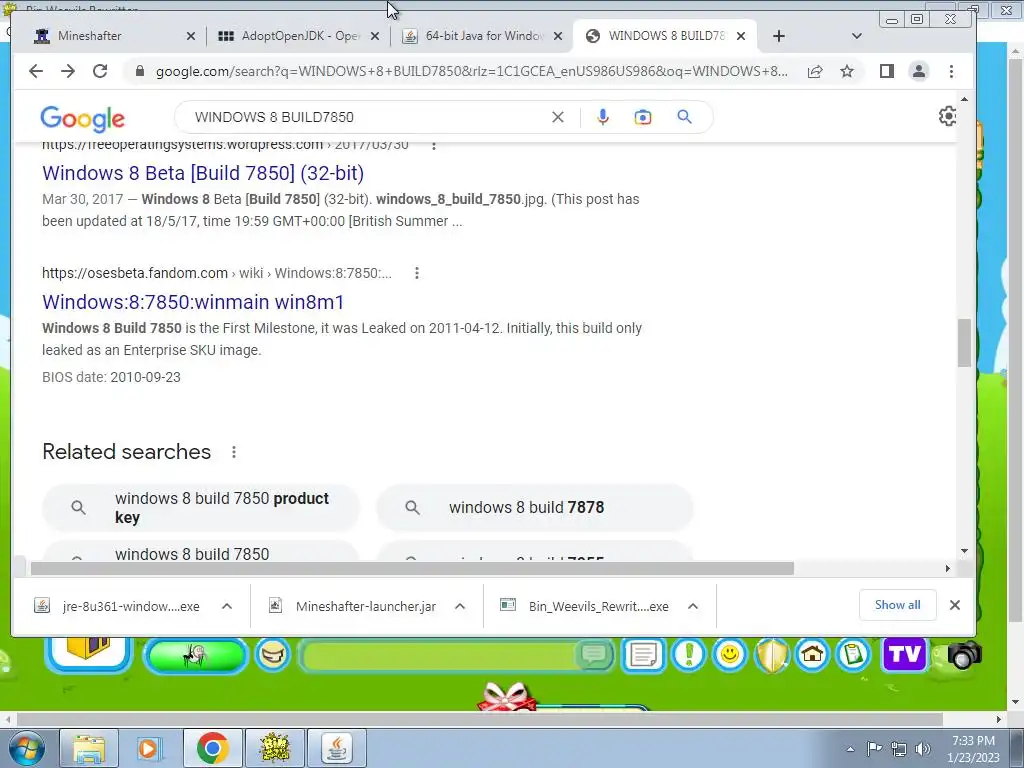
Task: Clear the Google search box
Action: 558,117
